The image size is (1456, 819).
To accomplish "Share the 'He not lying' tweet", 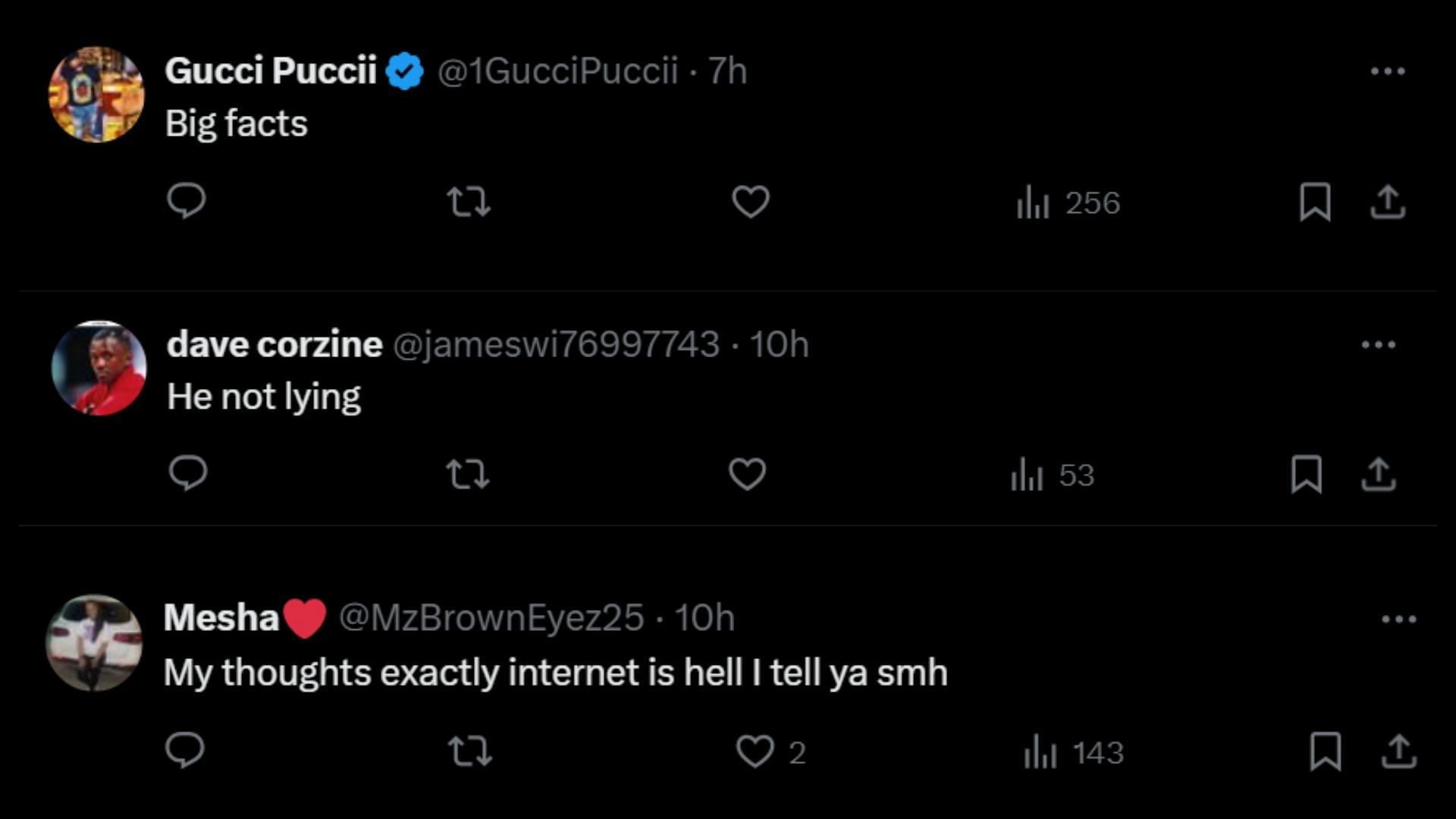I will click(x=1378, y=475).
